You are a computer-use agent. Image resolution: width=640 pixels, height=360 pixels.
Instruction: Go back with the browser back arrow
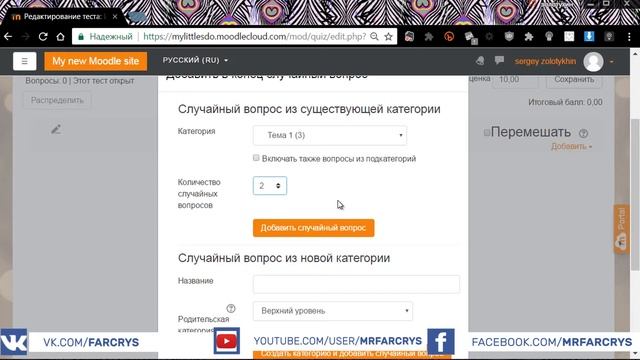tap(8, 37)
